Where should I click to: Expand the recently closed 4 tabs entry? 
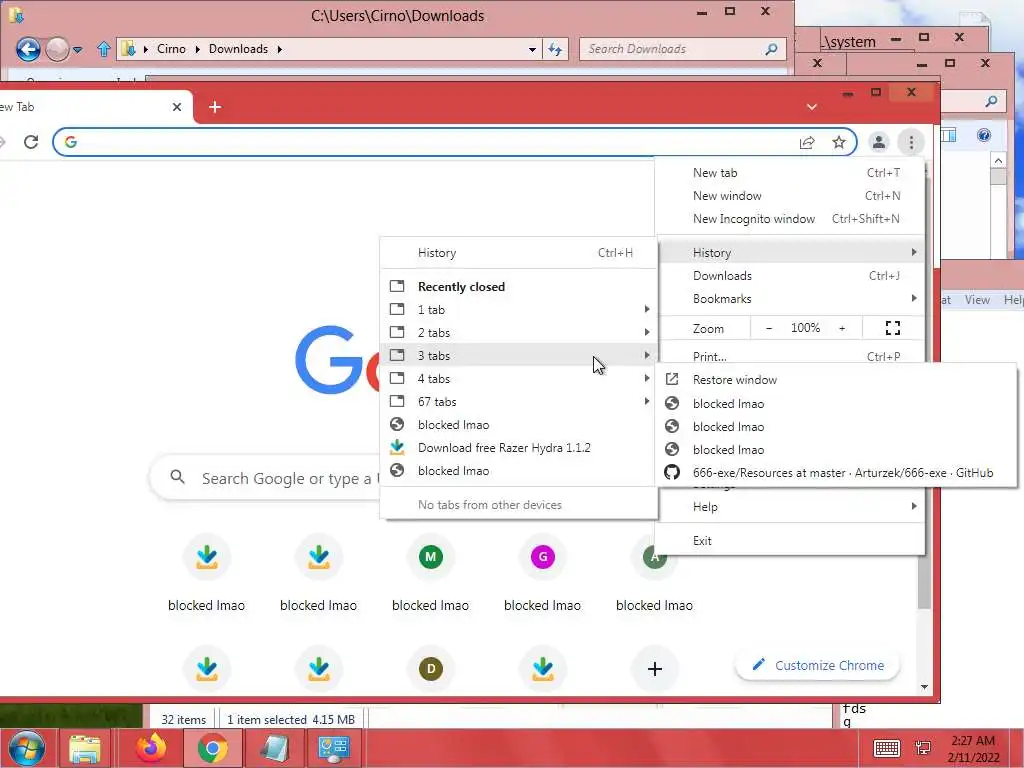click(519, 379)
